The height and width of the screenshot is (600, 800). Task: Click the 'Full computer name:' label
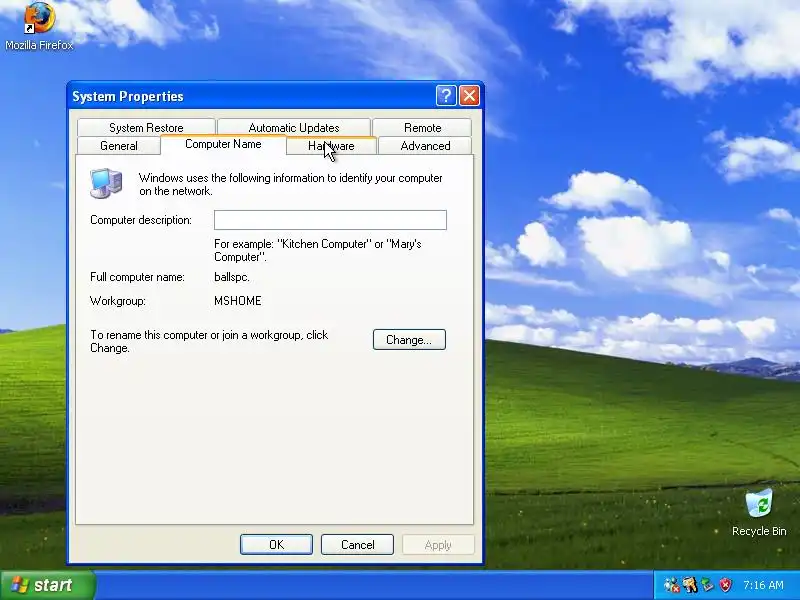click(x=137, y=277)
